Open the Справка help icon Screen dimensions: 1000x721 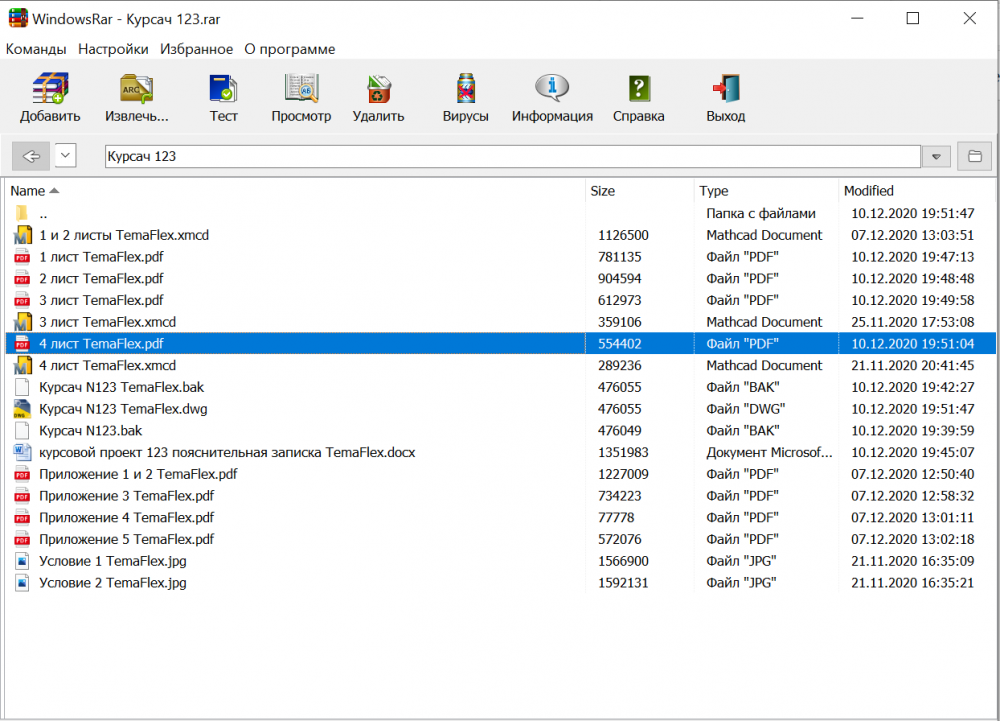coord(638,90)
